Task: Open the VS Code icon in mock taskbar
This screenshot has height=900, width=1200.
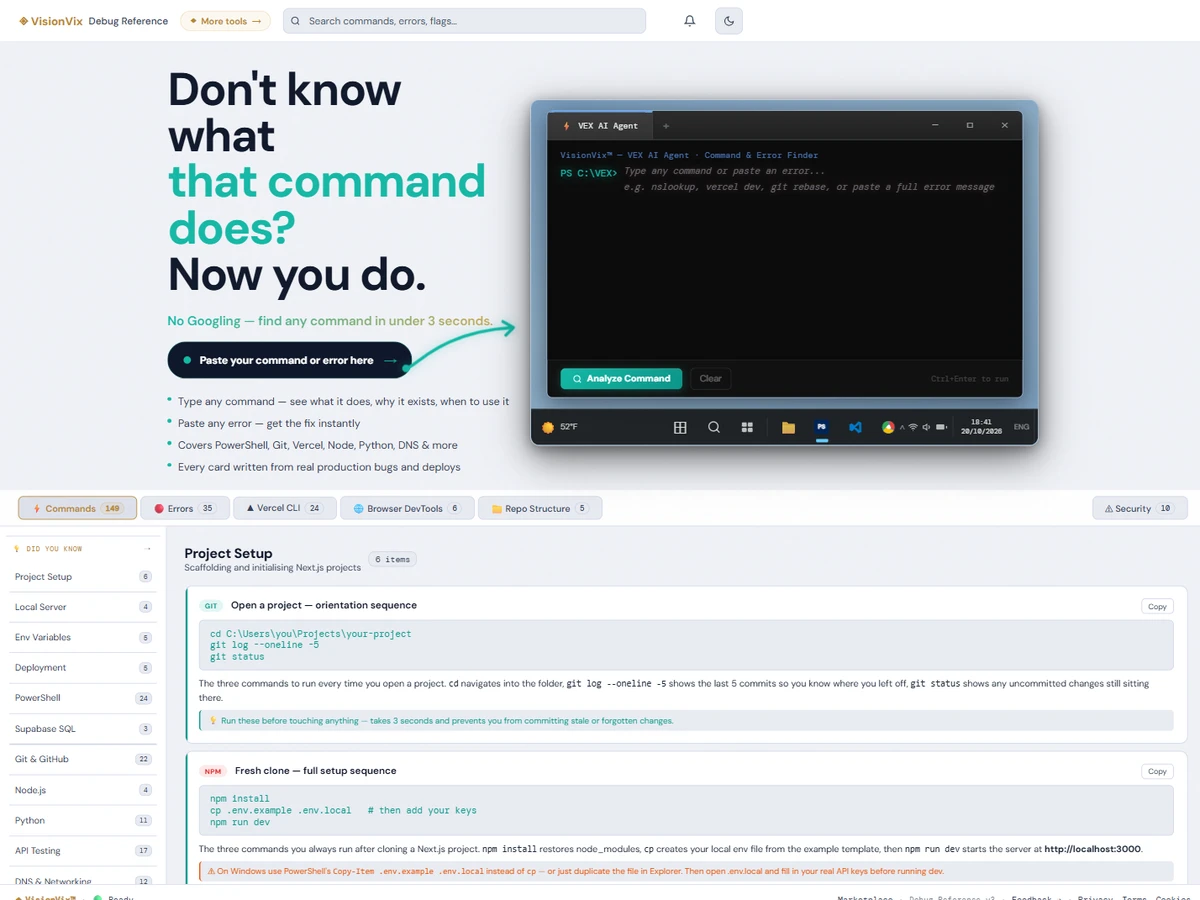Action: 855,427
